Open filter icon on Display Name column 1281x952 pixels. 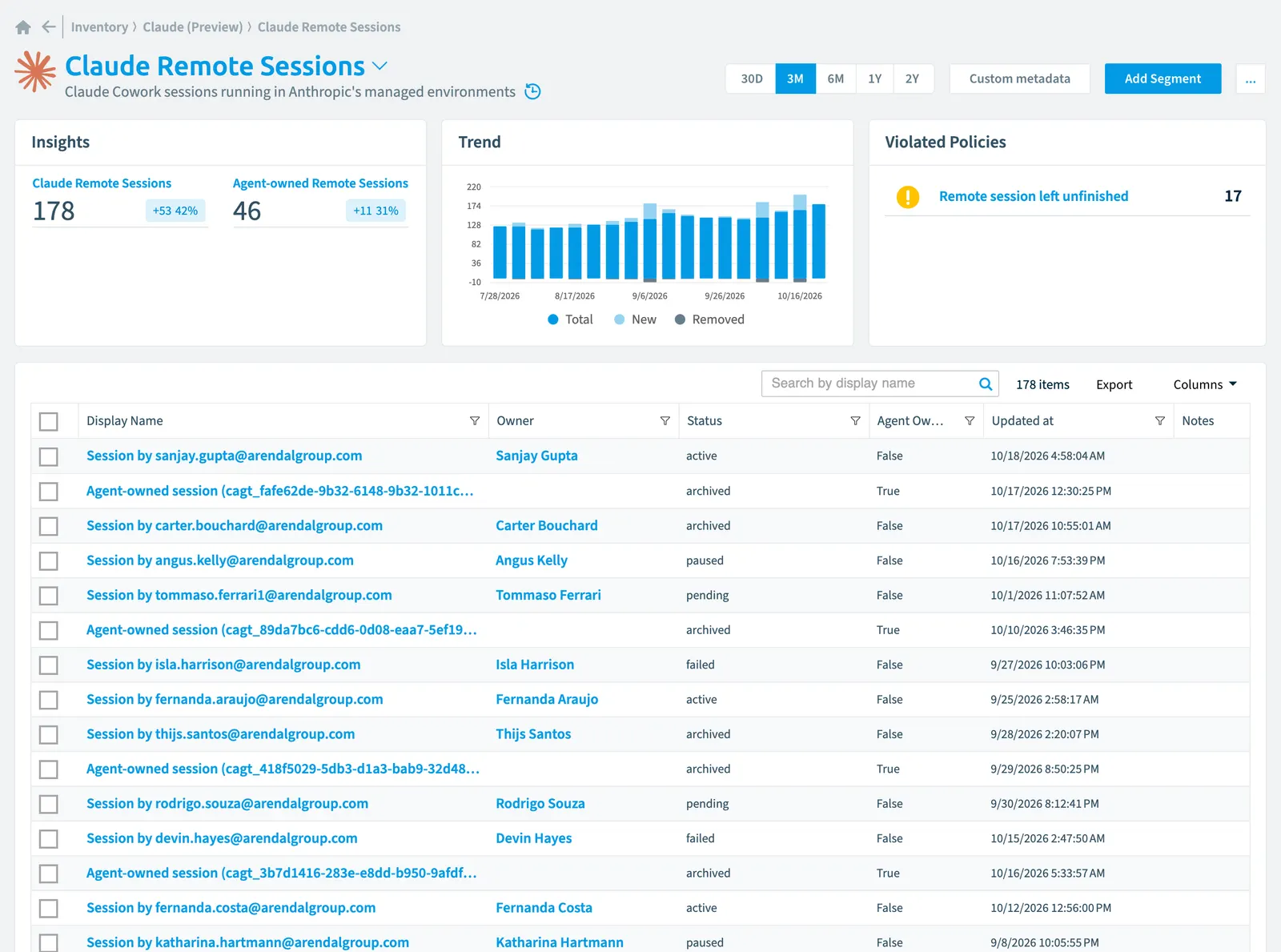click(475, 421)
